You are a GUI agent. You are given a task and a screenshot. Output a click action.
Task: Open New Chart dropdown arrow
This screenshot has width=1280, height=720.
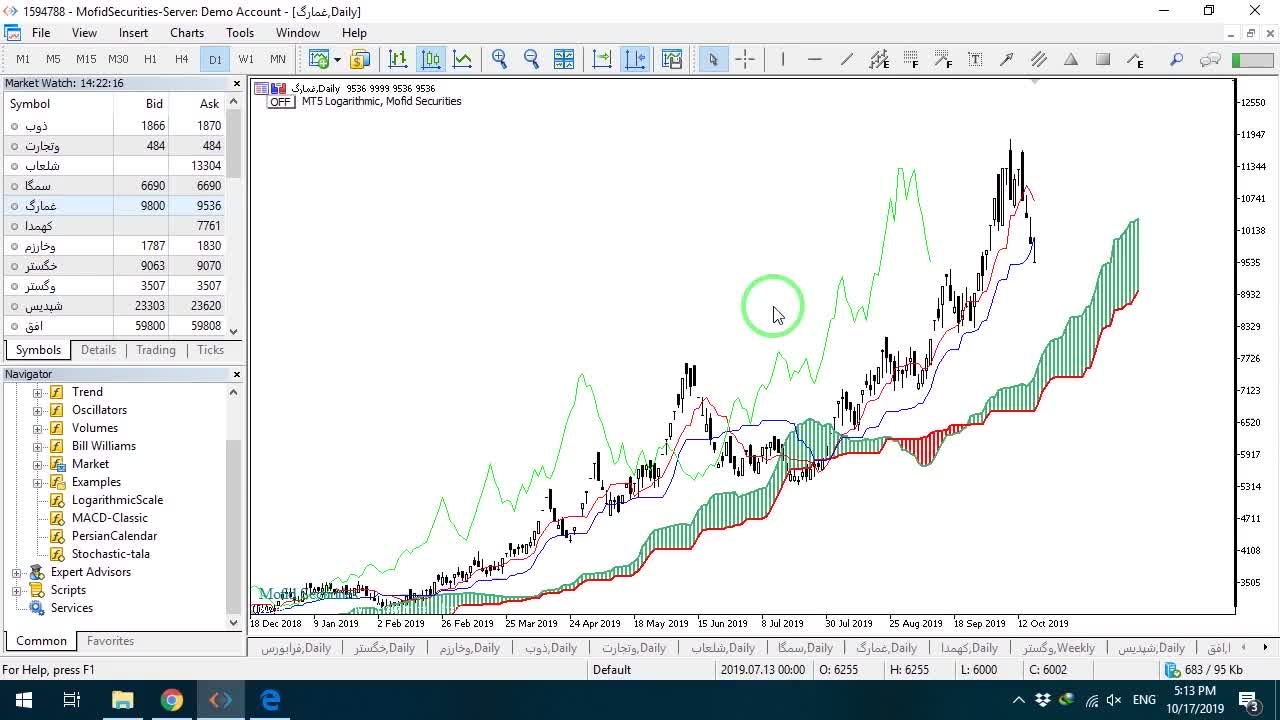(337, 60)
